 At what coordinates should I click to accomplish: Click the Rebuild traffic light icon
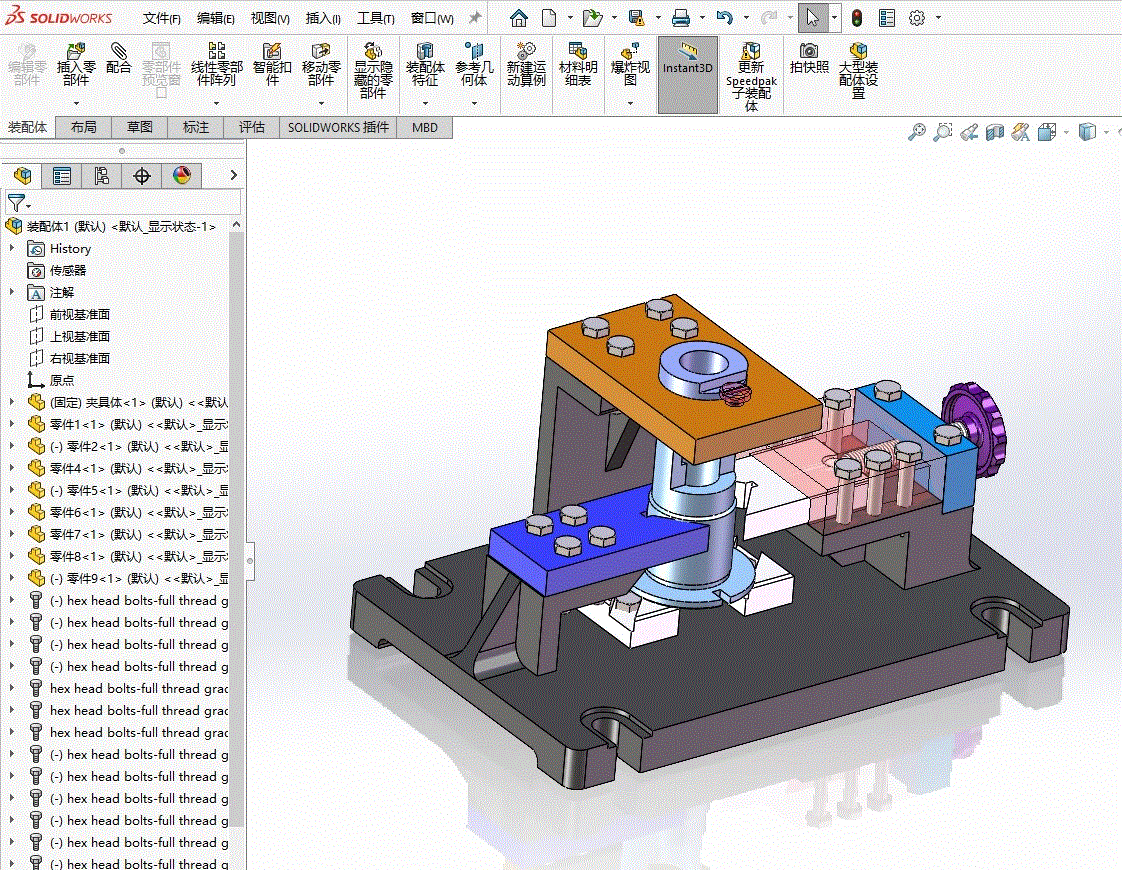[x=857, y=18]
